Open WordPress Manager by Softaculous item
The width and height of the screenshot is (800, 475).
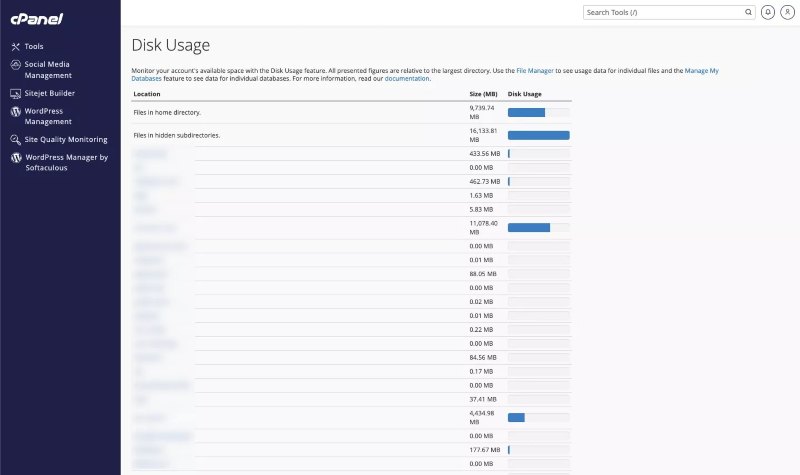tap(66, 162)
